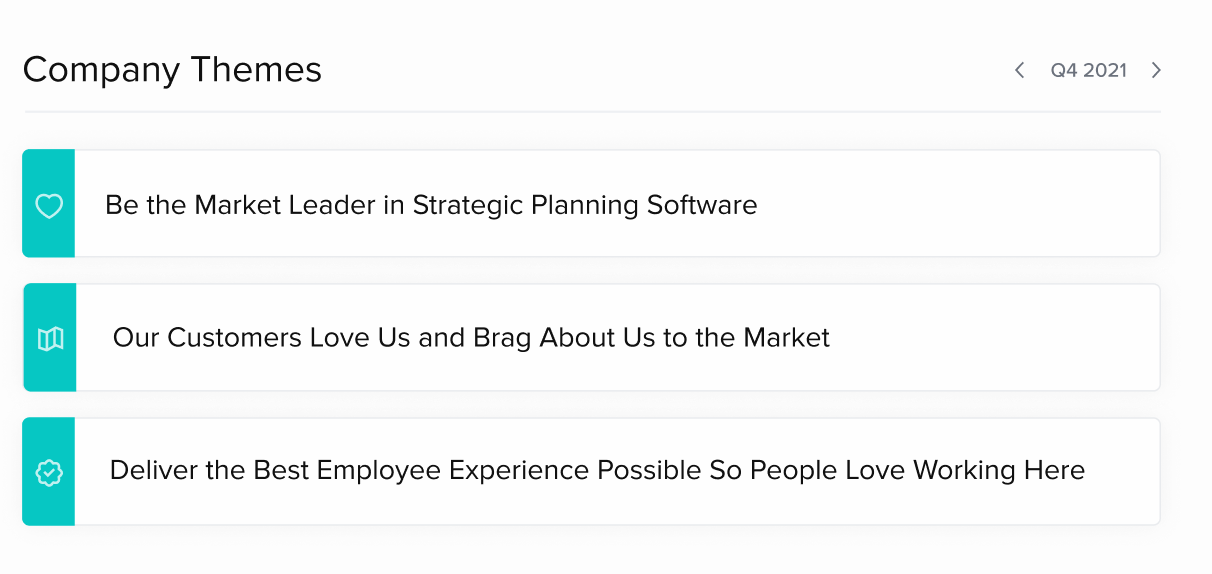
Task: Click the heart icon on the Market Leader theme
Action: (x=49, y=206)
